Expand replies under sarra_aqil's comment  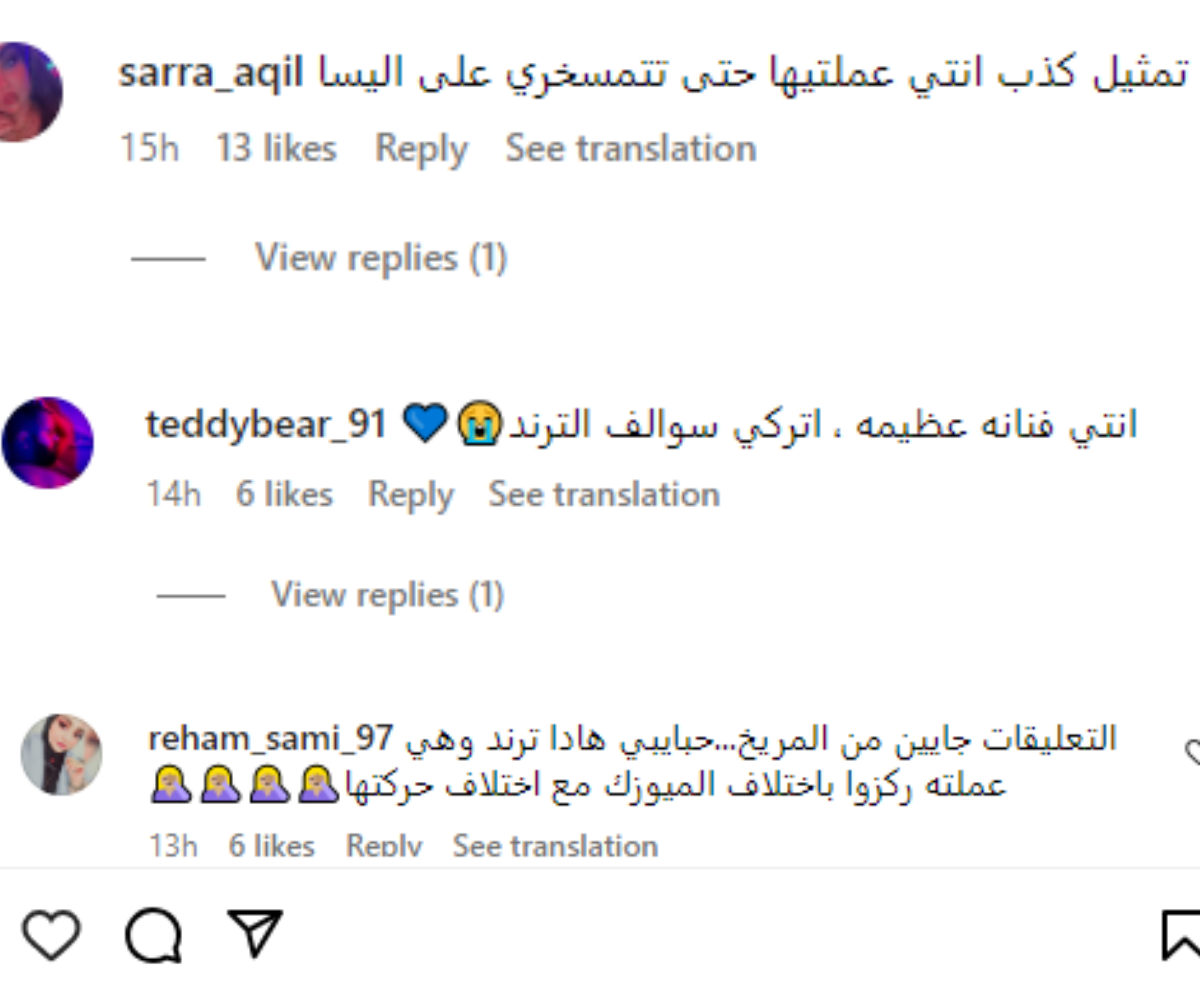[381, 258]
